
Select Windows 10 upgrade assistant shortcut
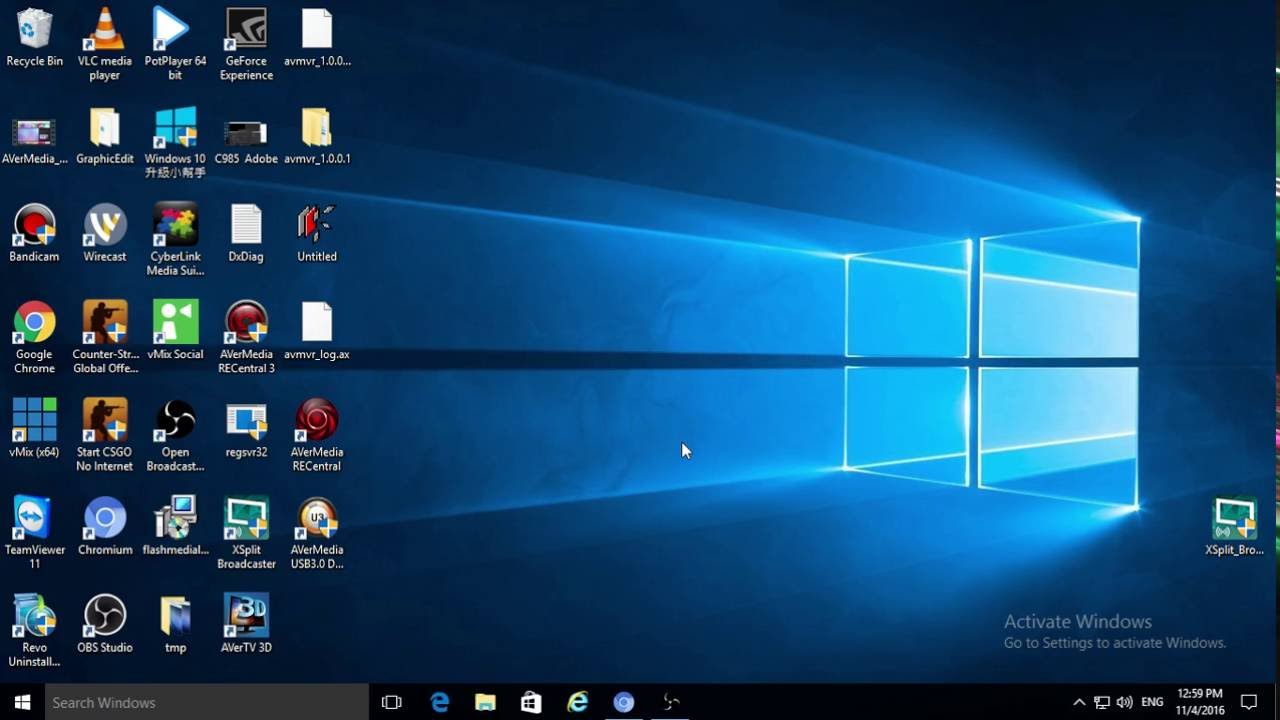click(x=175, y=143)
